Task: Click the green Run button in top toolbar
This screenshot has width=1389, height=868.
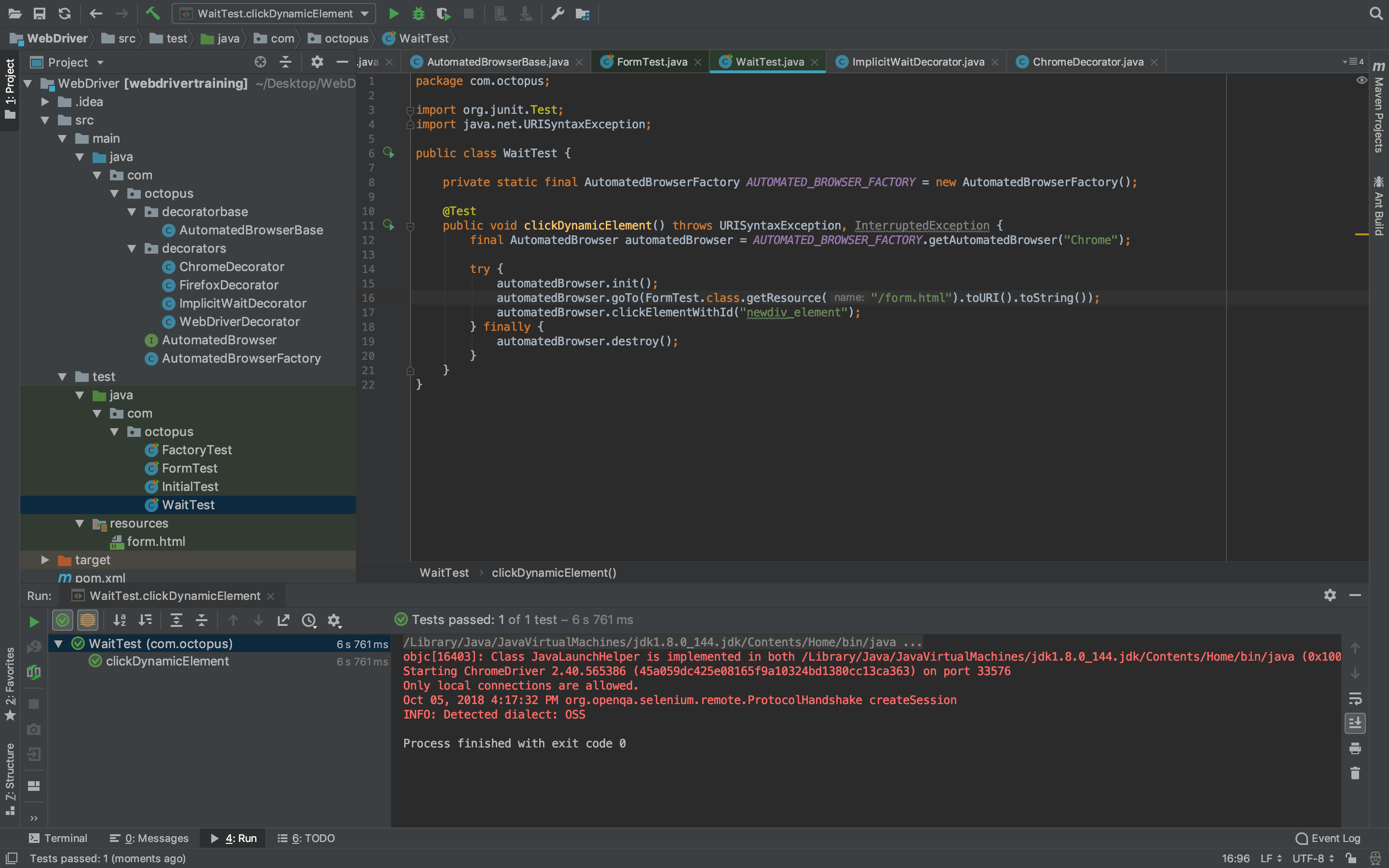Action: [x=394, y=13]
